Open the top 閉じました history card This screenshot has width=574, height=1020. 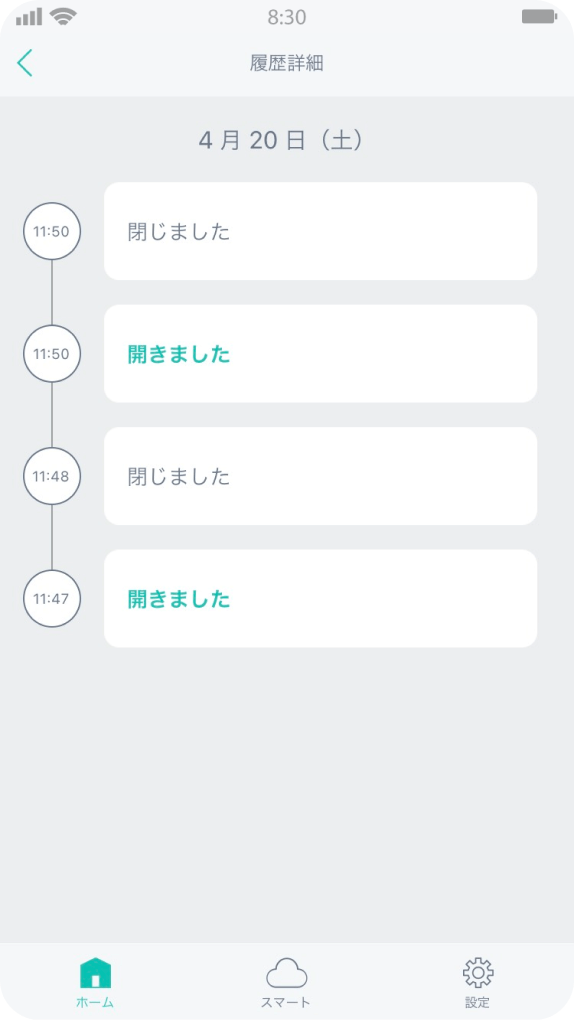(320, 231)
